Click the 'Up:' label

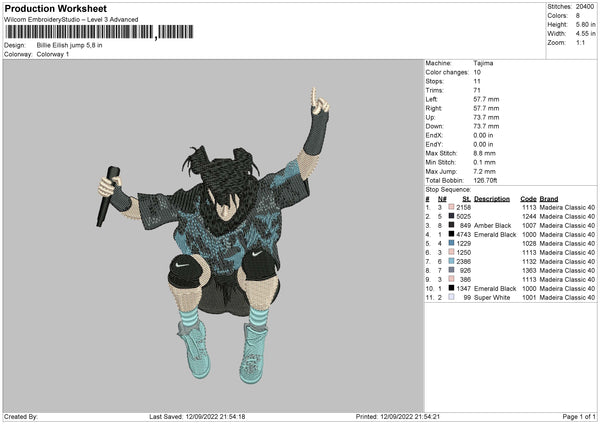click(x=430, y=117)
